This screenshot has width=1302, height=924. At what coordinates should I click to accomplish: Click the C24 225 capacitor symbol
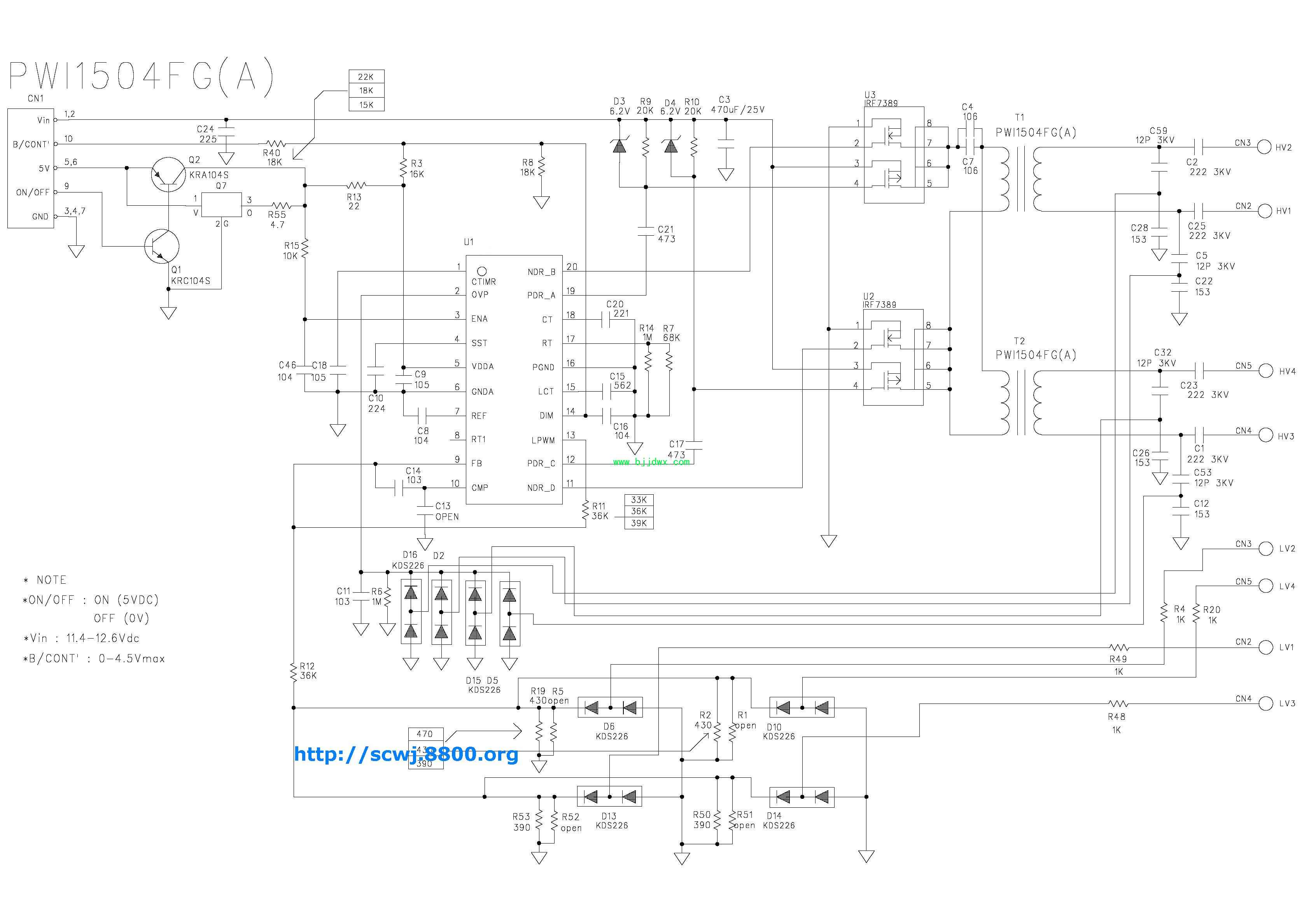pyautogui.click(x=226, y=132)
